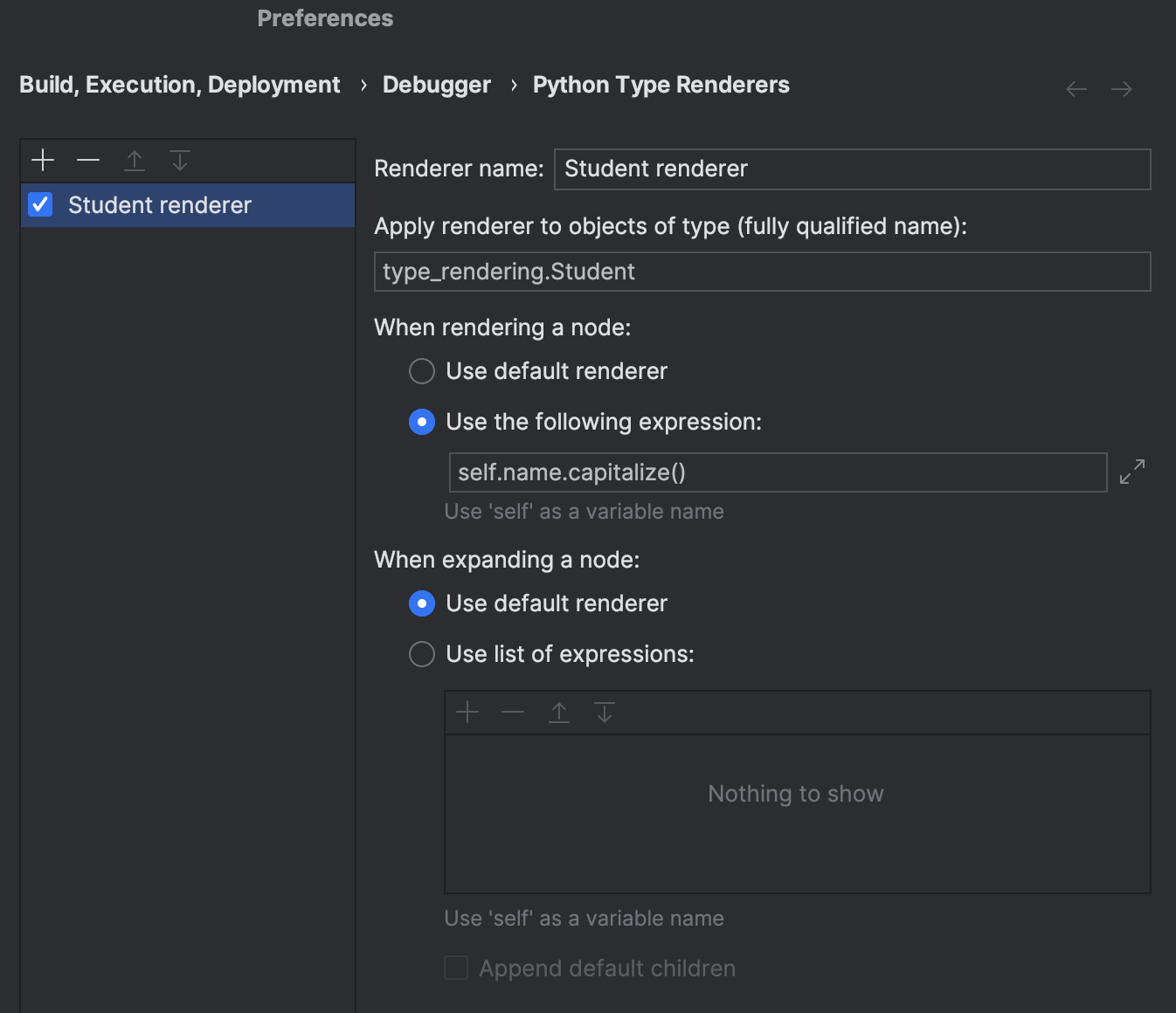The height and width of the screenshot is (1013, 1176).
Task: Click the Build, Execution, Deployment breadcrumb
Action: pos(179,84)
